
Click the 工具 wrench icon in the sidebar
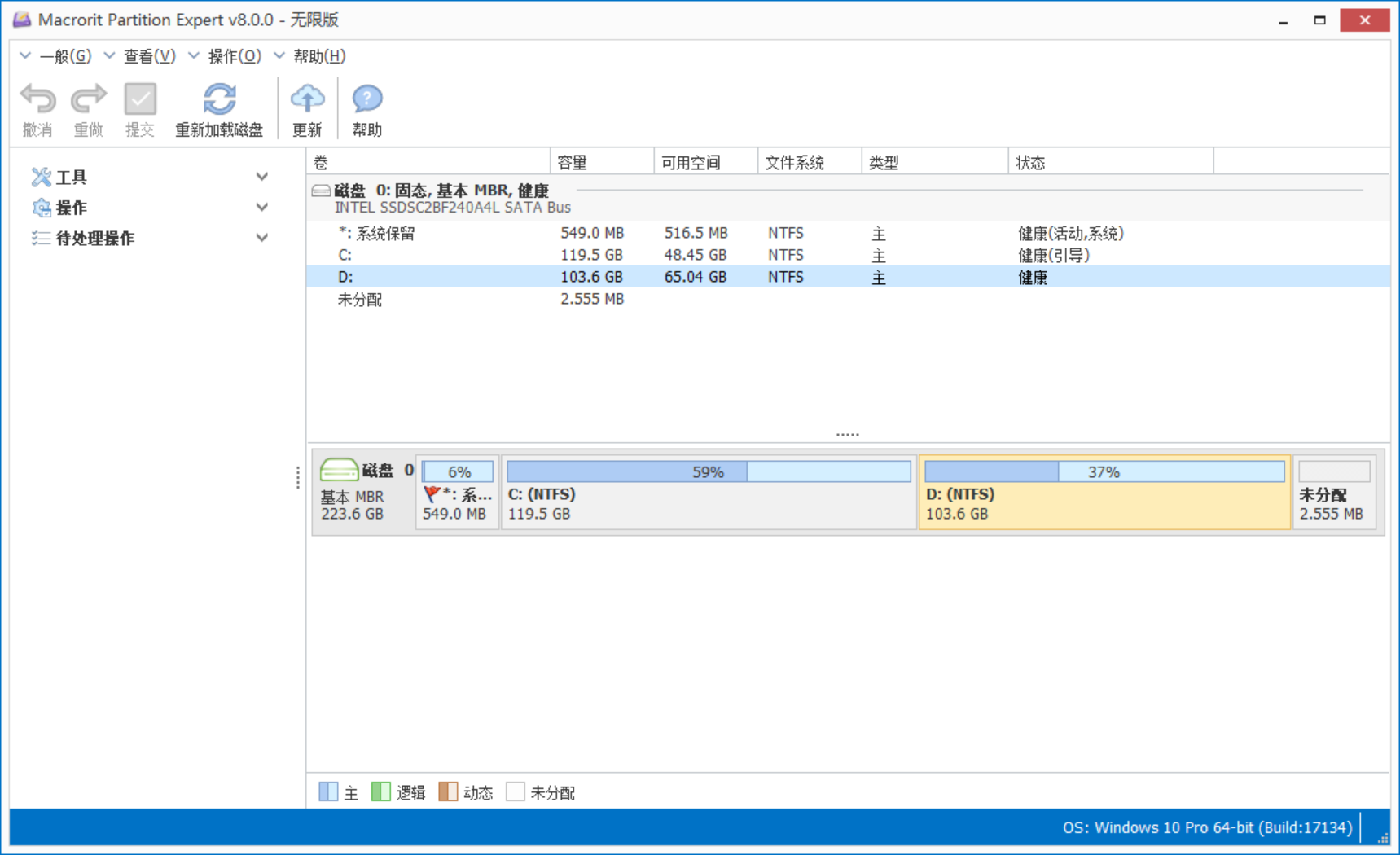42,177
